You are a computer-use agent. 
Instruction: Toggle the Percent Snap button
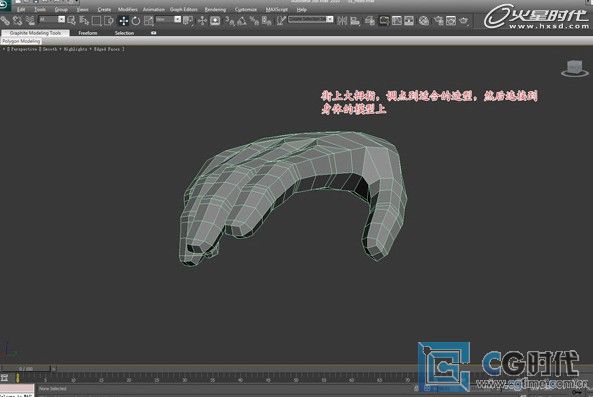[x=254, y=21]
